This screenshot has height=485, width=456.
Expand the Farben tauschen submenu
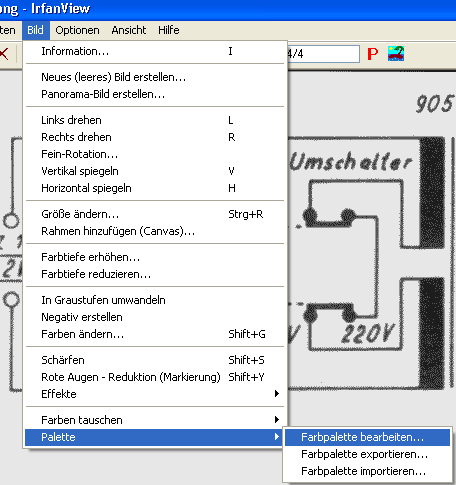pyautogui.click(x=155, y=420)
